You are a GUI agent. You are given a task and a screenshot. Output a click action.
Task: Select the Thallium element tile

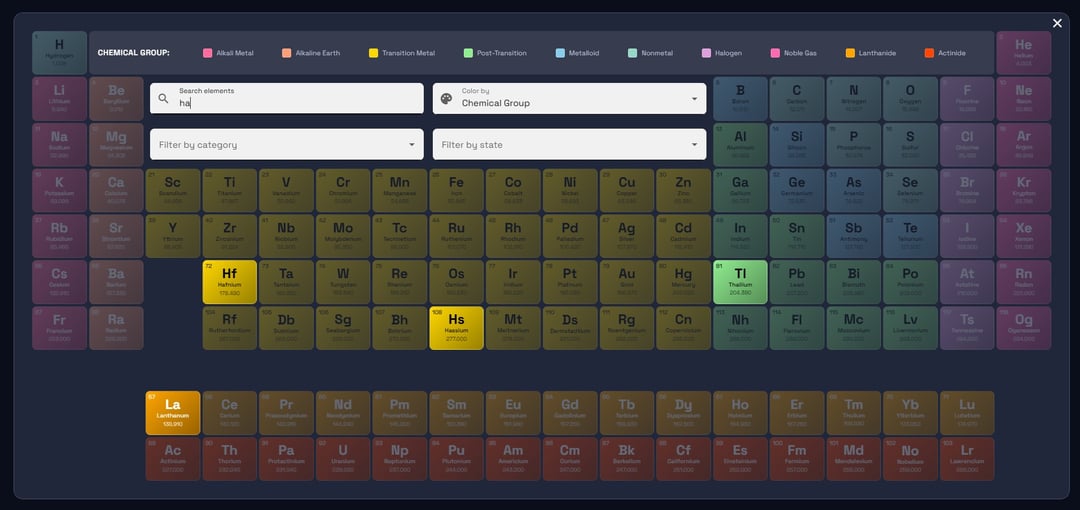click(x=740, y=282)
